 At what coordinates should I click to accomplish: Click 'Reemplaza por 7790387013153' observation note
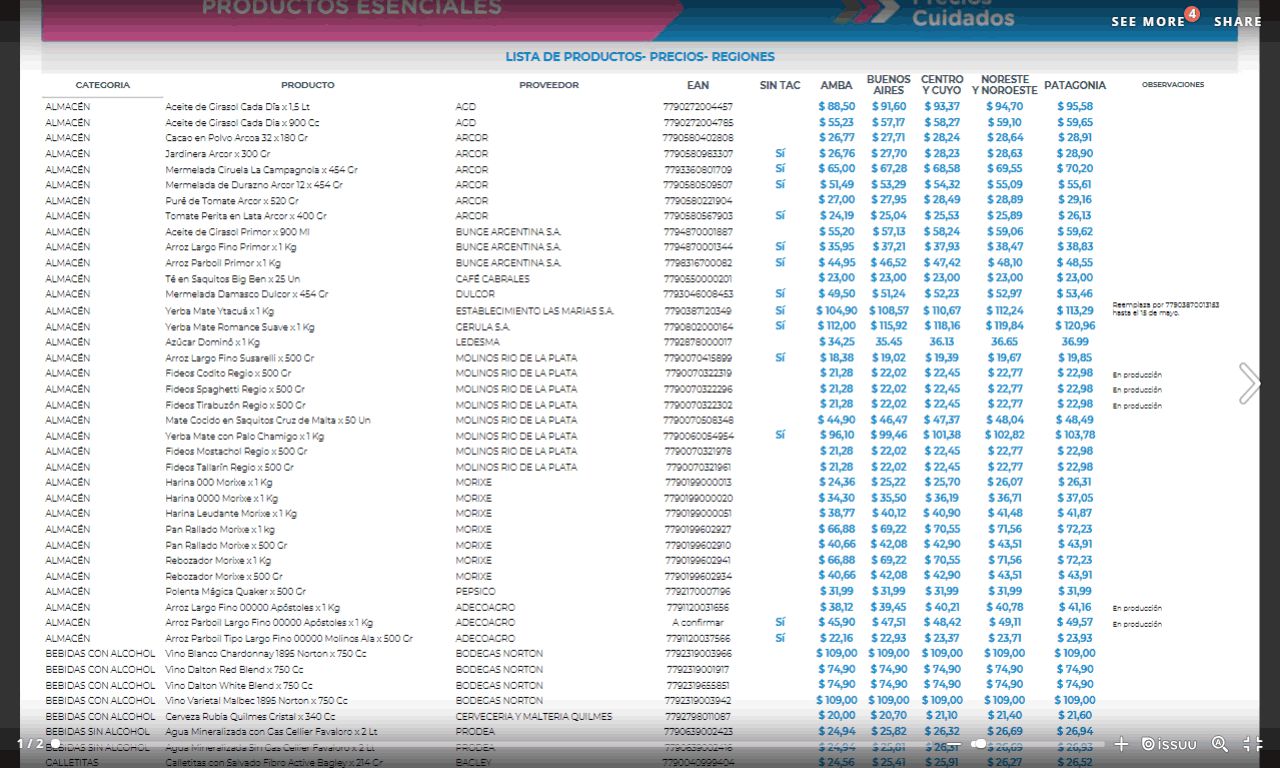1166,309
